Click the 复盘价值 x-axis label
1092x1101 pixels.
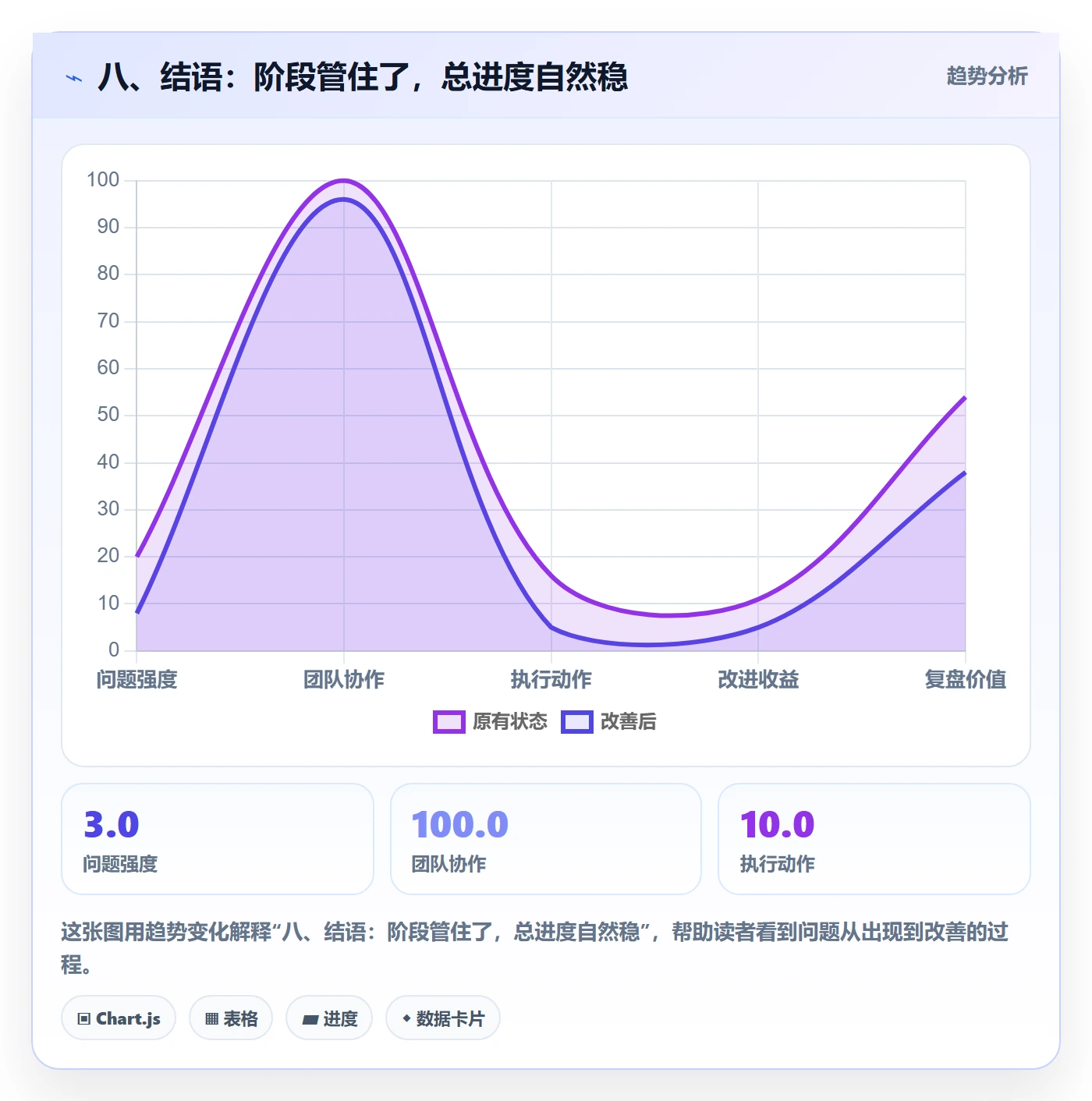point(966,680)
